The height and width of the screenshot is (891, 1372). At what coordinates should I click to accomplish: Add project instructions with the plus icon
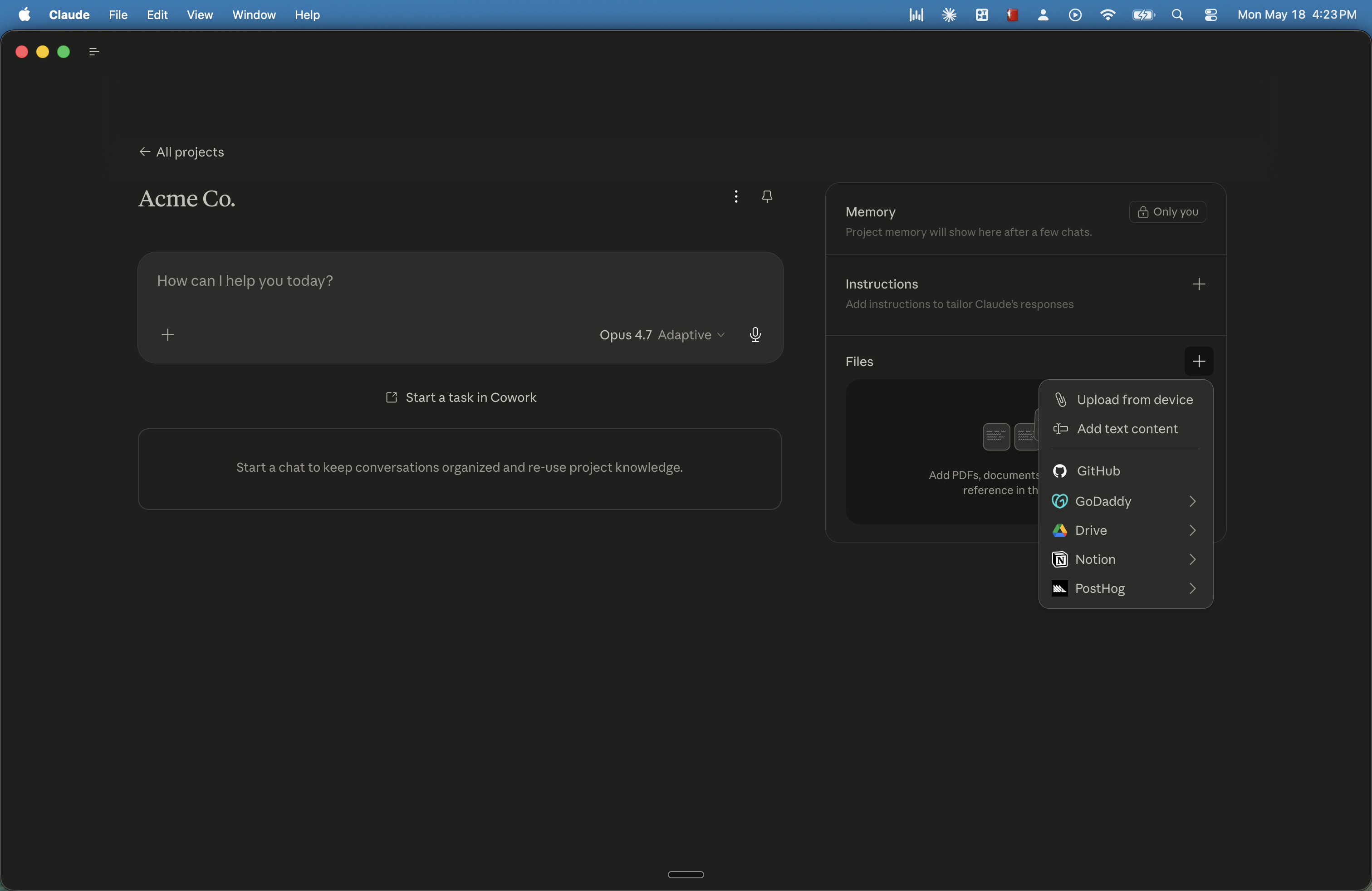[x=1199, y=284]
